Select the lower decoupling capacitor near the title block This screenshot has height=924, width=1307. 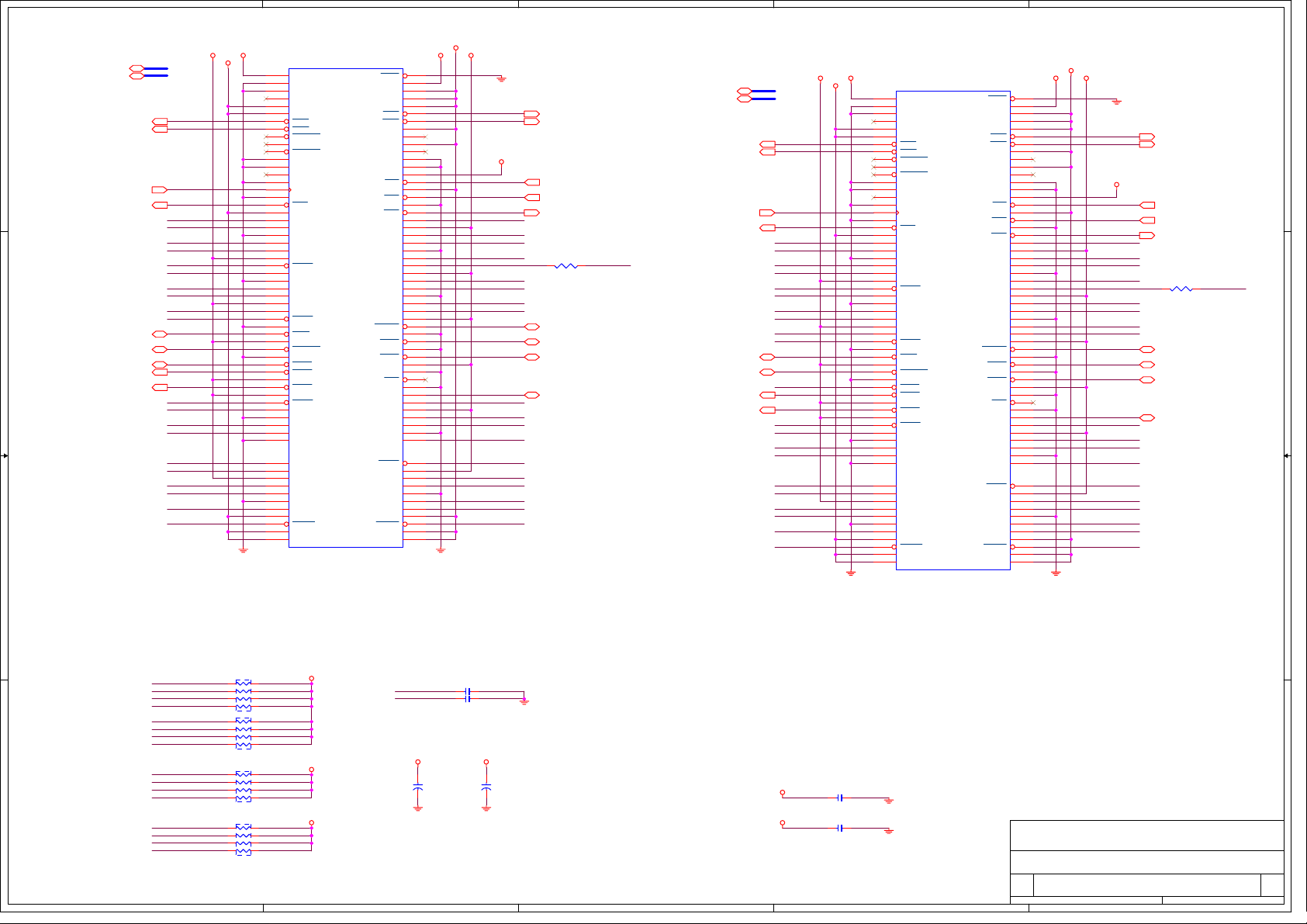(x=840, y=828)
